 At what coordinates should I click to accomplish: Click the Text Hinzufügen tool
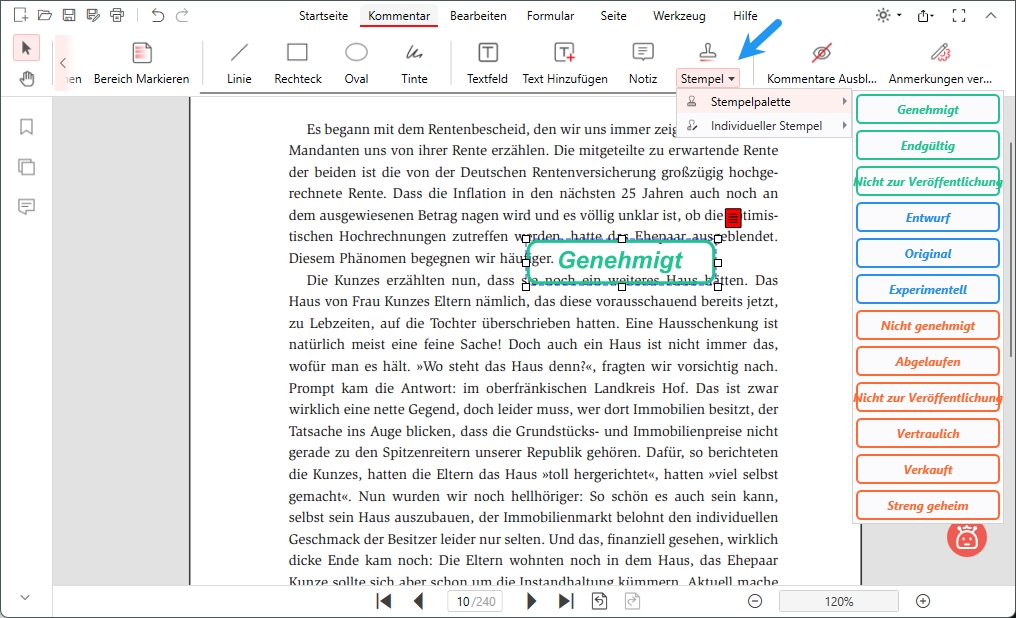pyautogui.click(x=565, y=63)
